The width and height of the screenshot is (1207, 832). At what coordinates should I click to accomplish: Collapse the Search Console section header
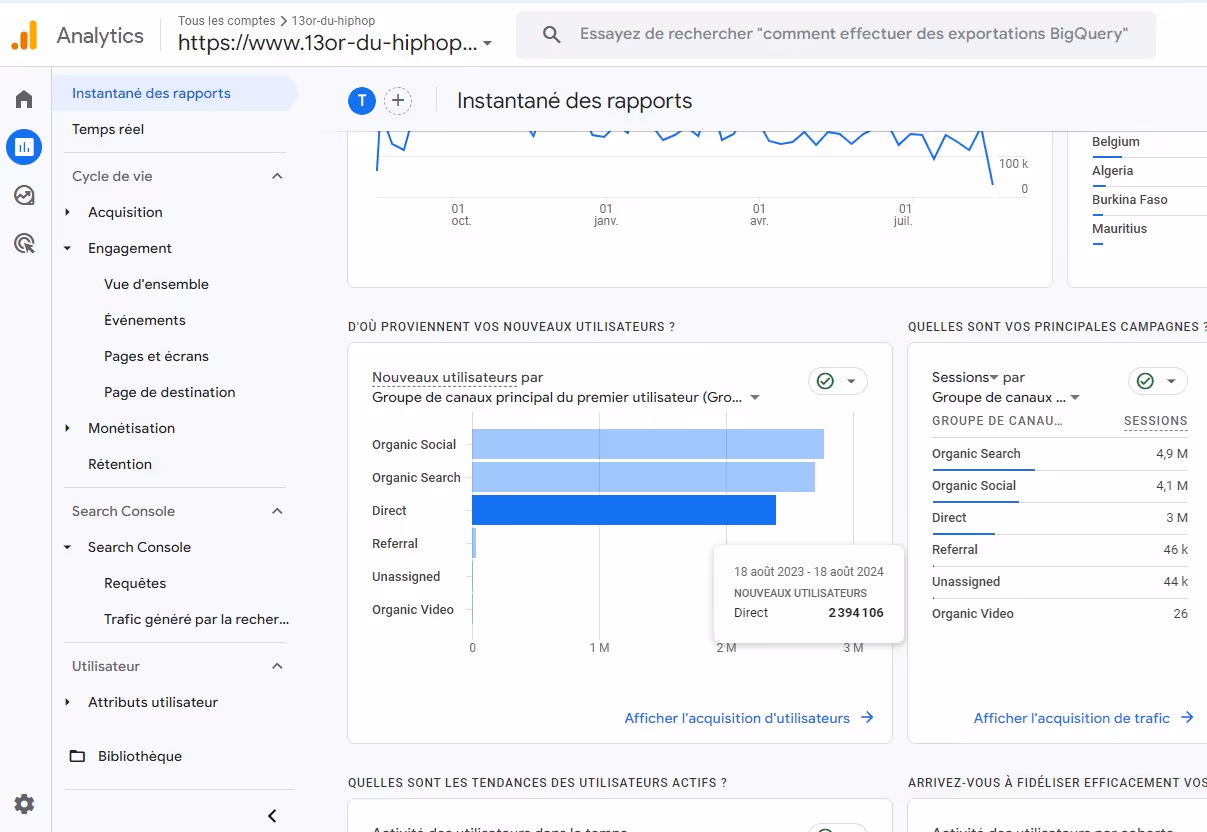click(x=277, y=511)
